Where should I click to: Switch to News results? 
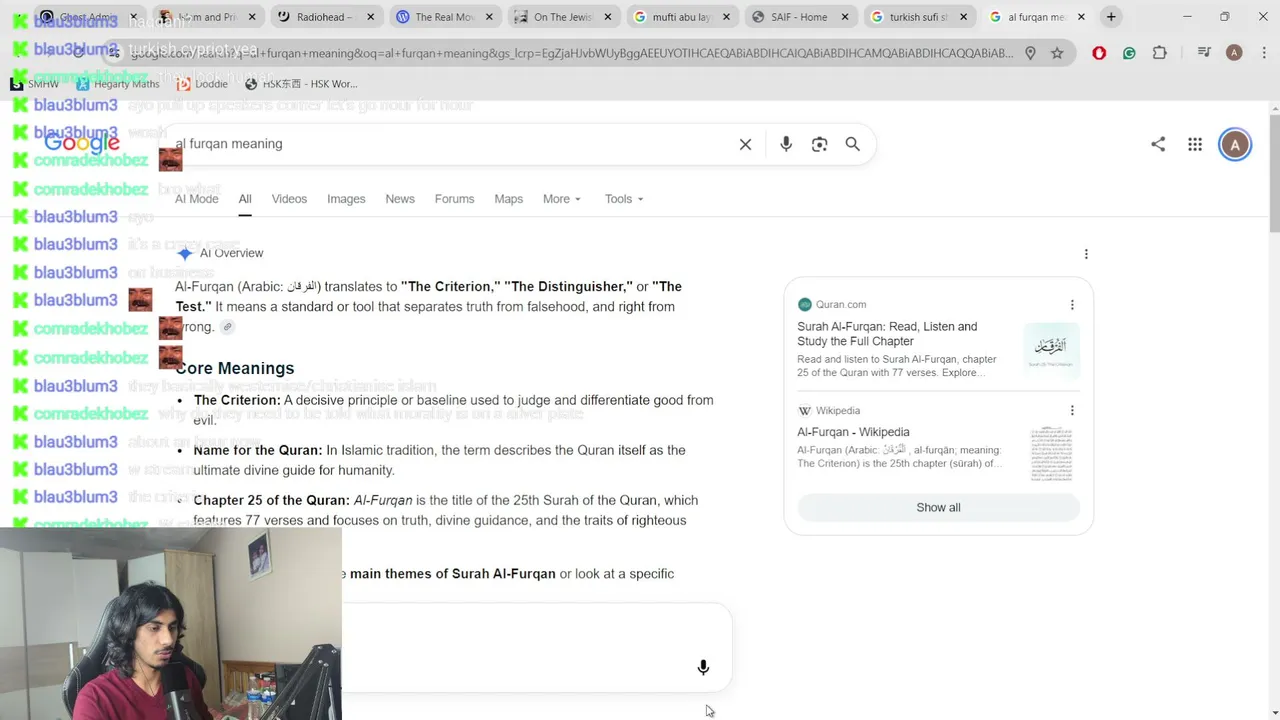(400, 199)
